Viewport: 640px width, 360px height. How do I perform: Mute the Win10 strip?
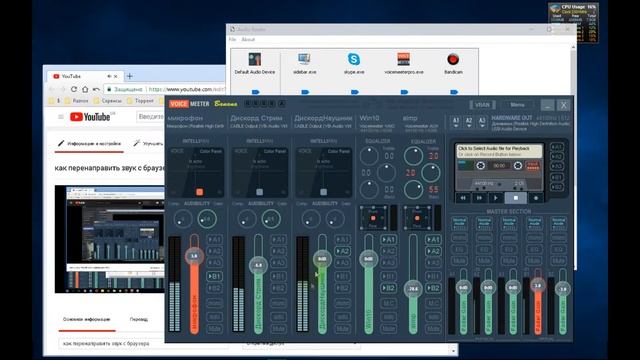(388, 329)
